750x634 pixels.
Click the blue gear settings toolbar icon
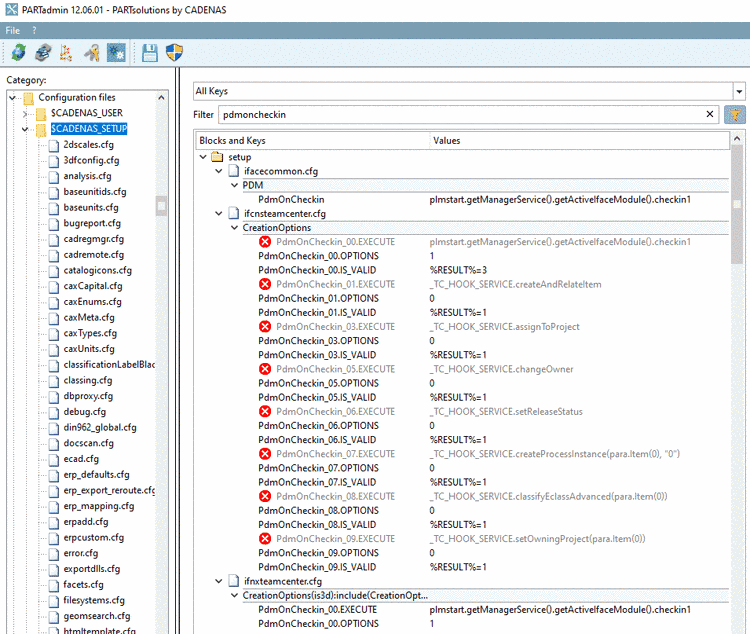(116, 53)
